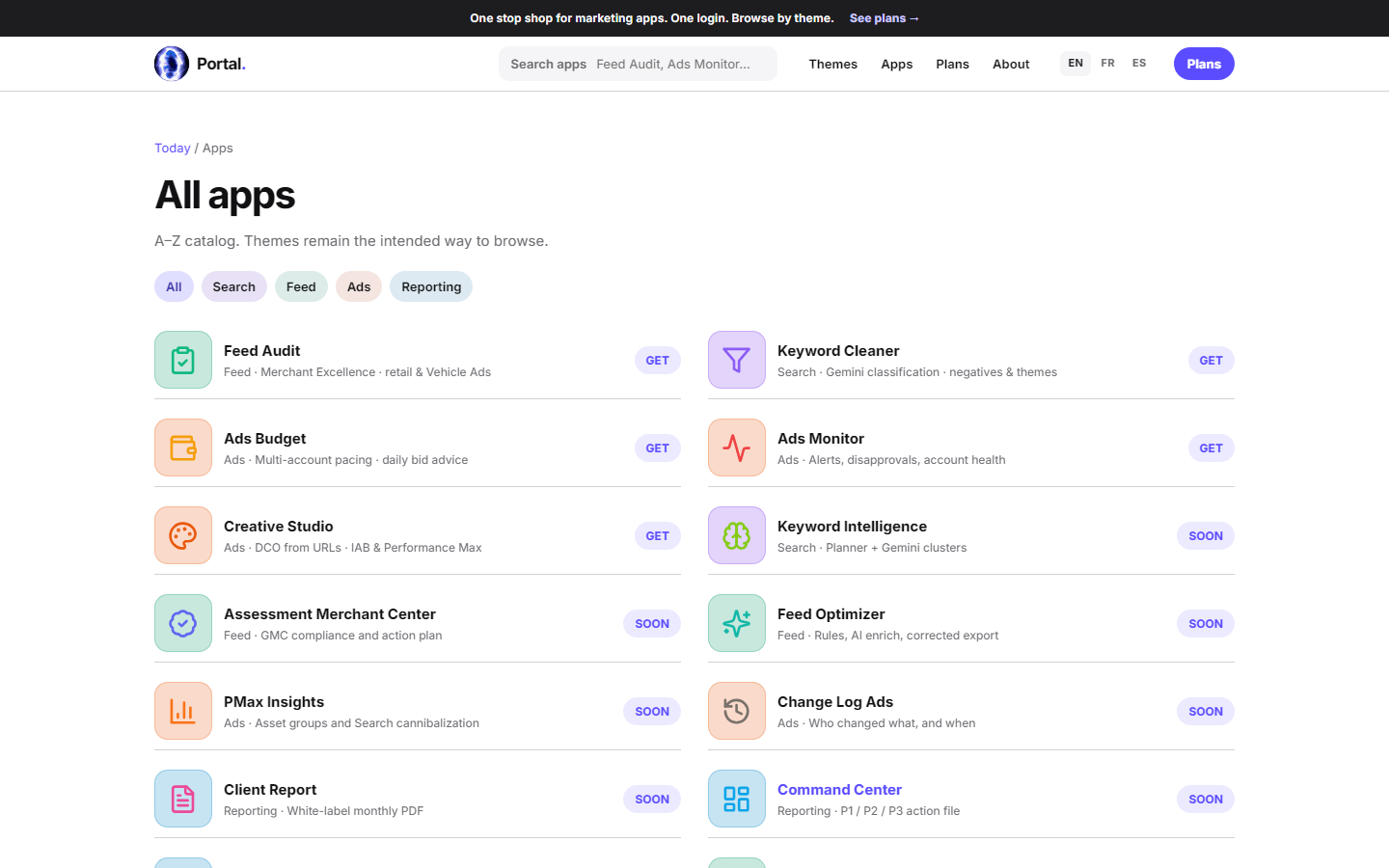This screenshot has height=868, width=1389.
Task: Open the Command Center title link
Action: [x=839, y=789]
